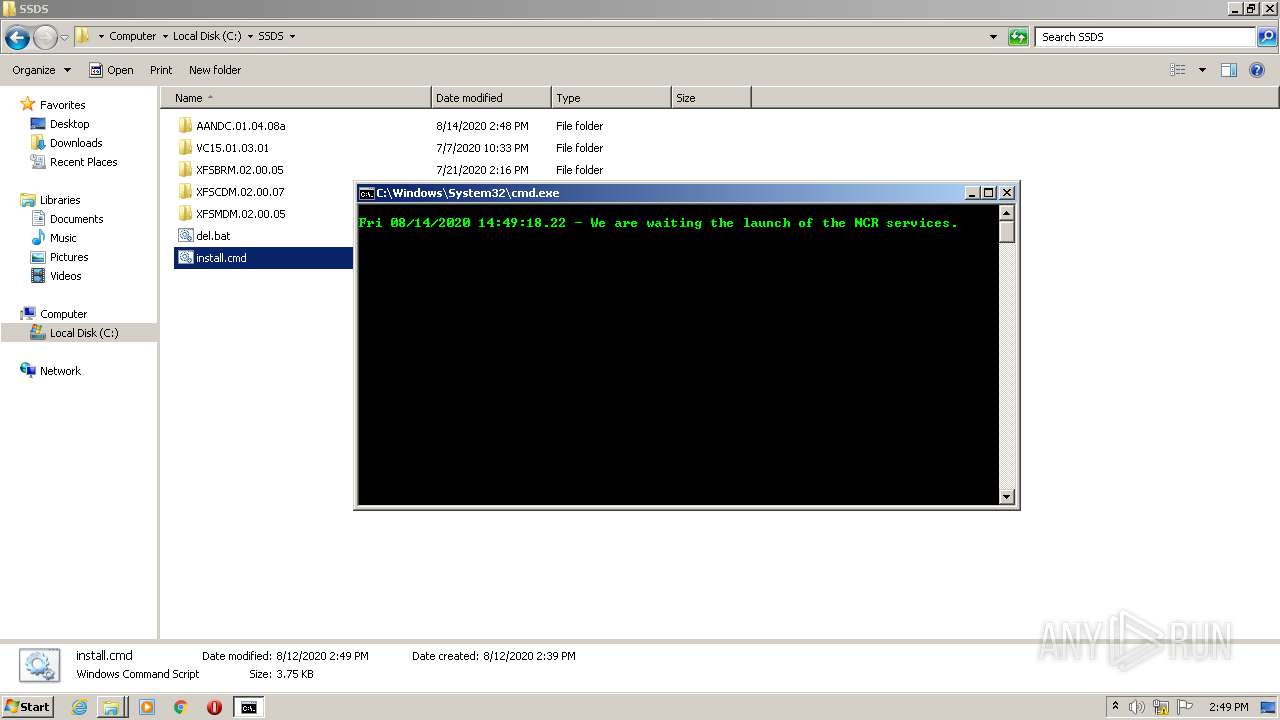Select the XFSBRM.02.00.05 folder
Image resolution: width=1280 pixels, height=720 pixels.
pyautogui.click(x=239, y=170)
